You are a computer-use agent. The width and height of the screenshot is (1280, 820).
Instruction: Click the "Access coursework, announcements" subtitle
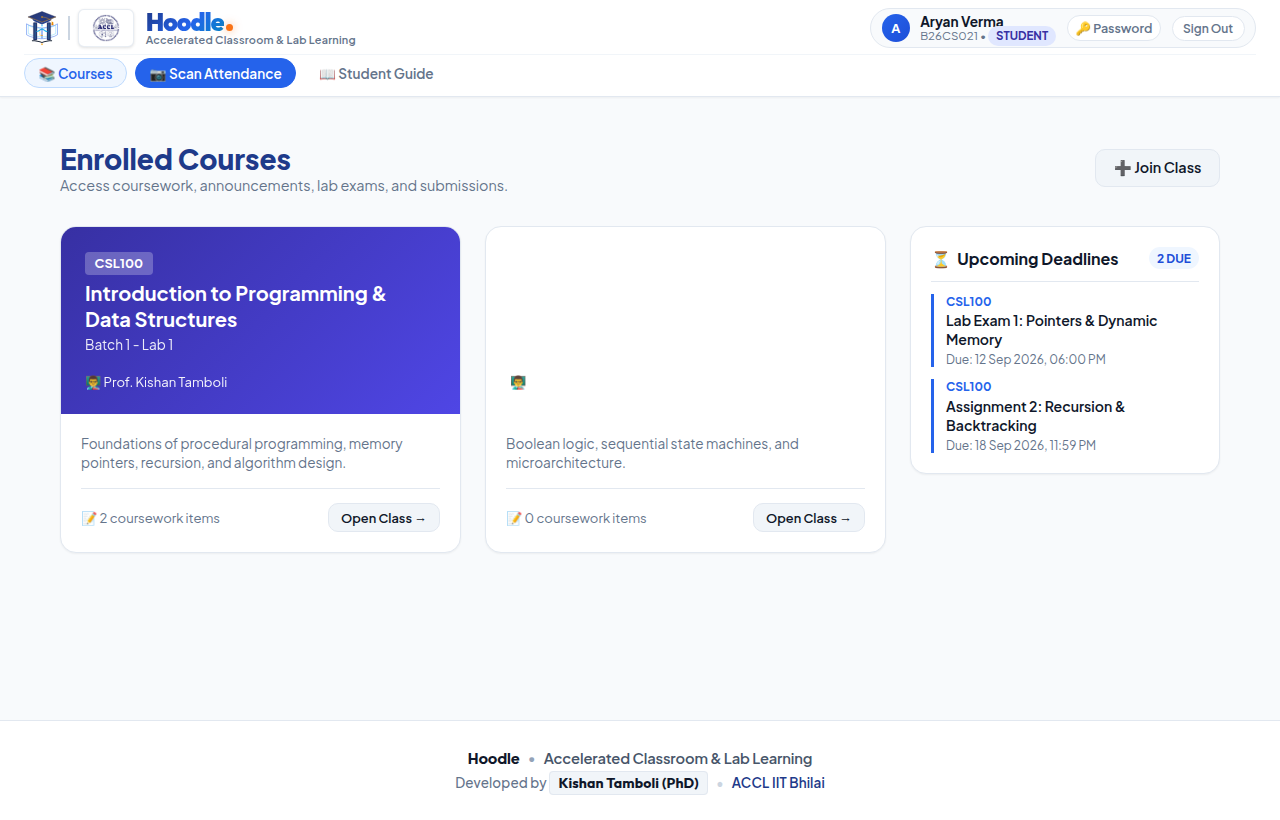tap(284, 186)
